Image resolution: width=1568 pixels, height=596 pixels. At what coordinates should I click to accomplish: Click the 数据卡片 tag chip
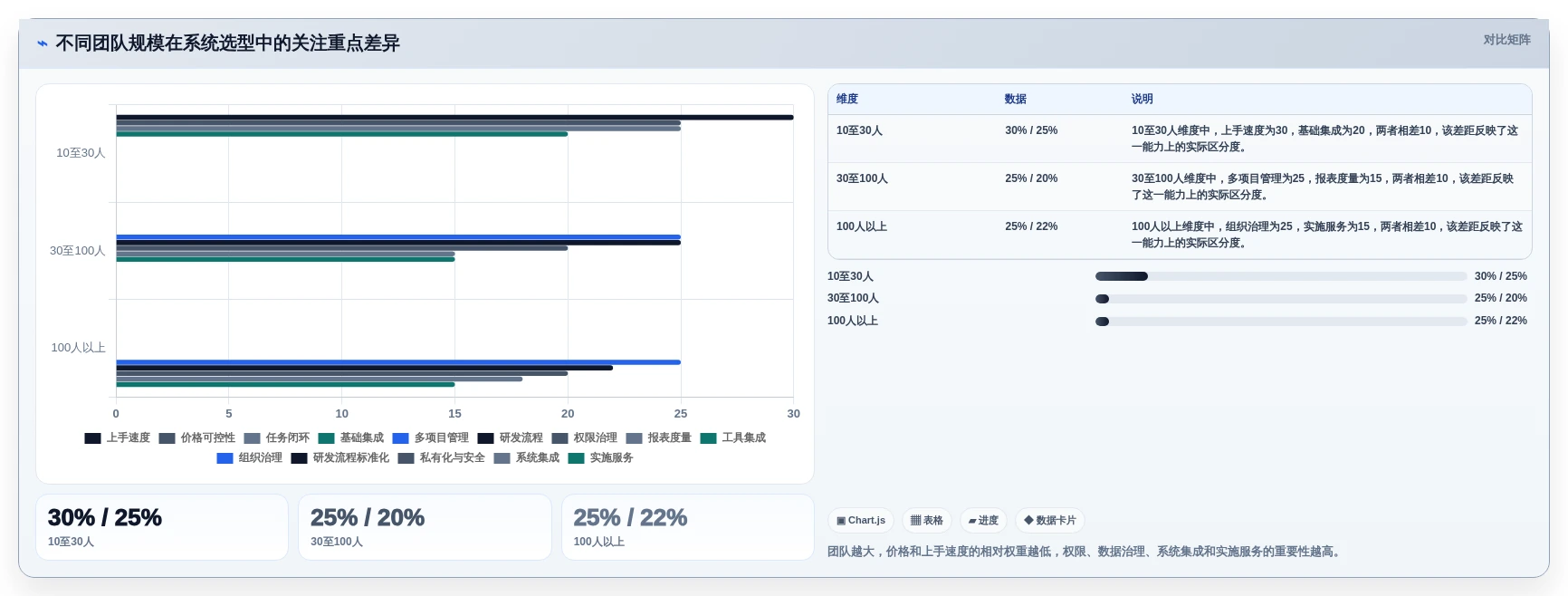pos(1050,521)
